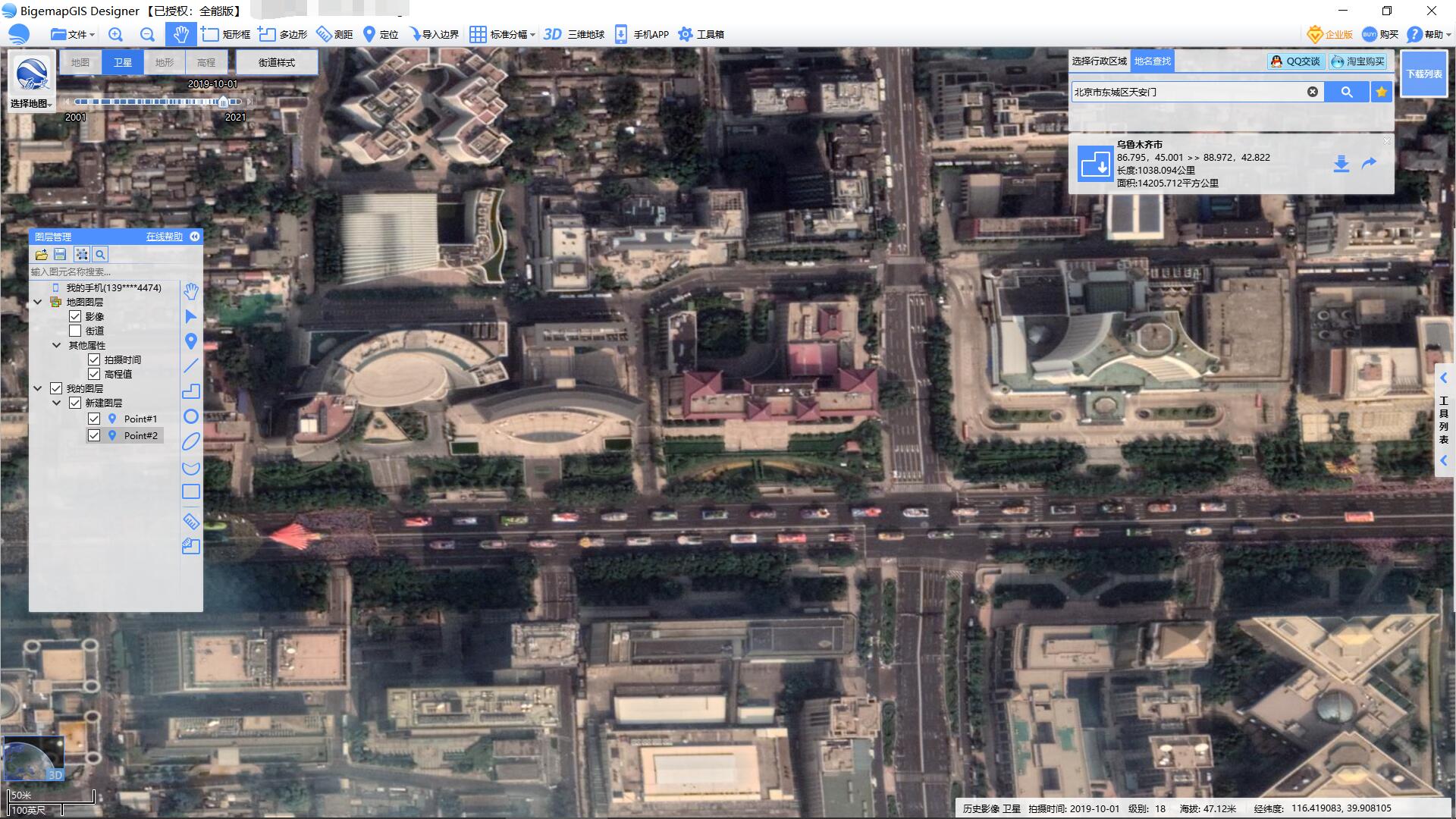Click the yellow star favorite button

pyautogui.click(x=1382, y=92)
